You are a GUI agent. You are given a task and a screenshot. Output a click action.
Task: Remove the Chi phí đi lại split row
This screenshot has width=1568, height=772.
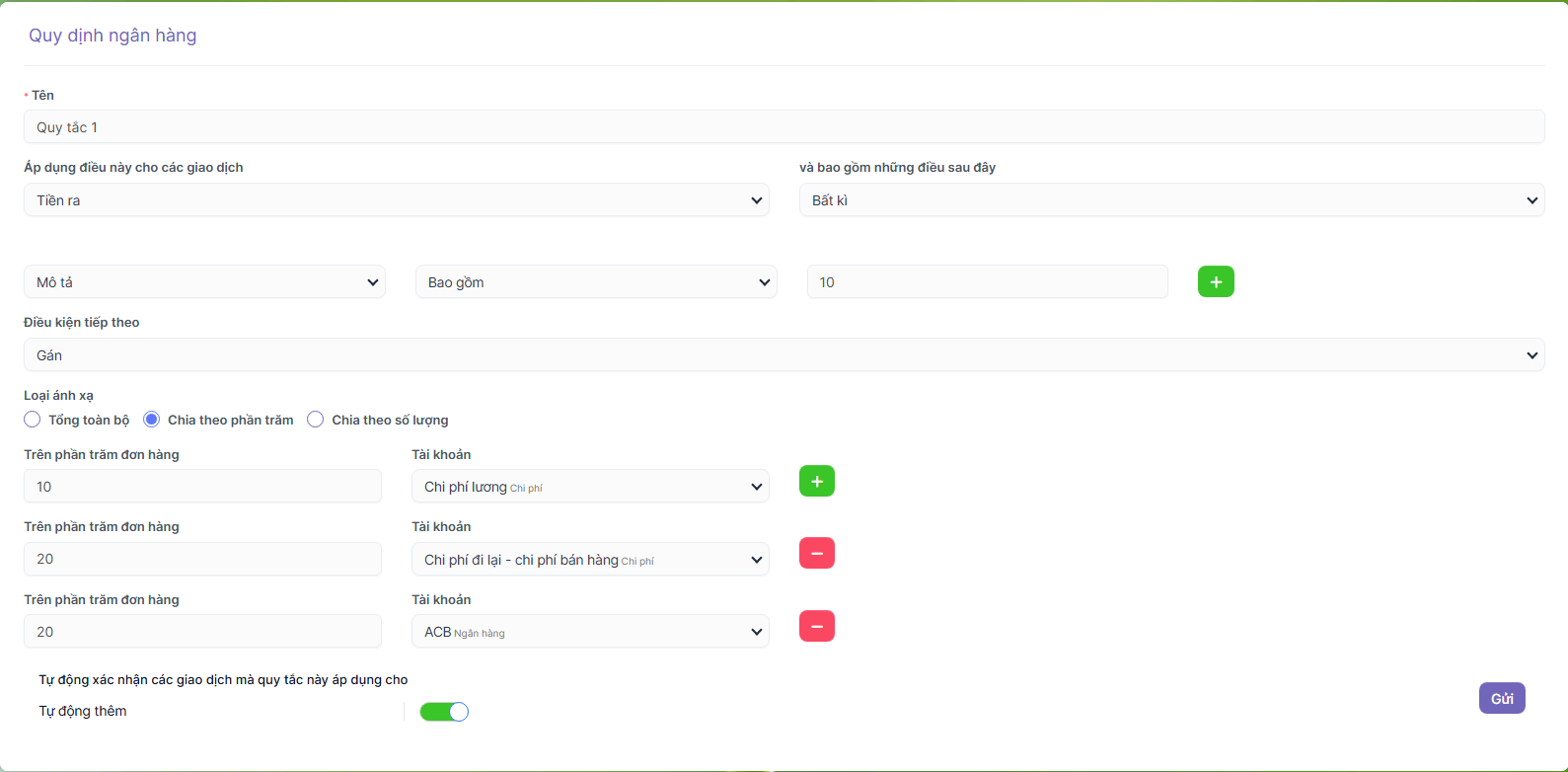816,554
